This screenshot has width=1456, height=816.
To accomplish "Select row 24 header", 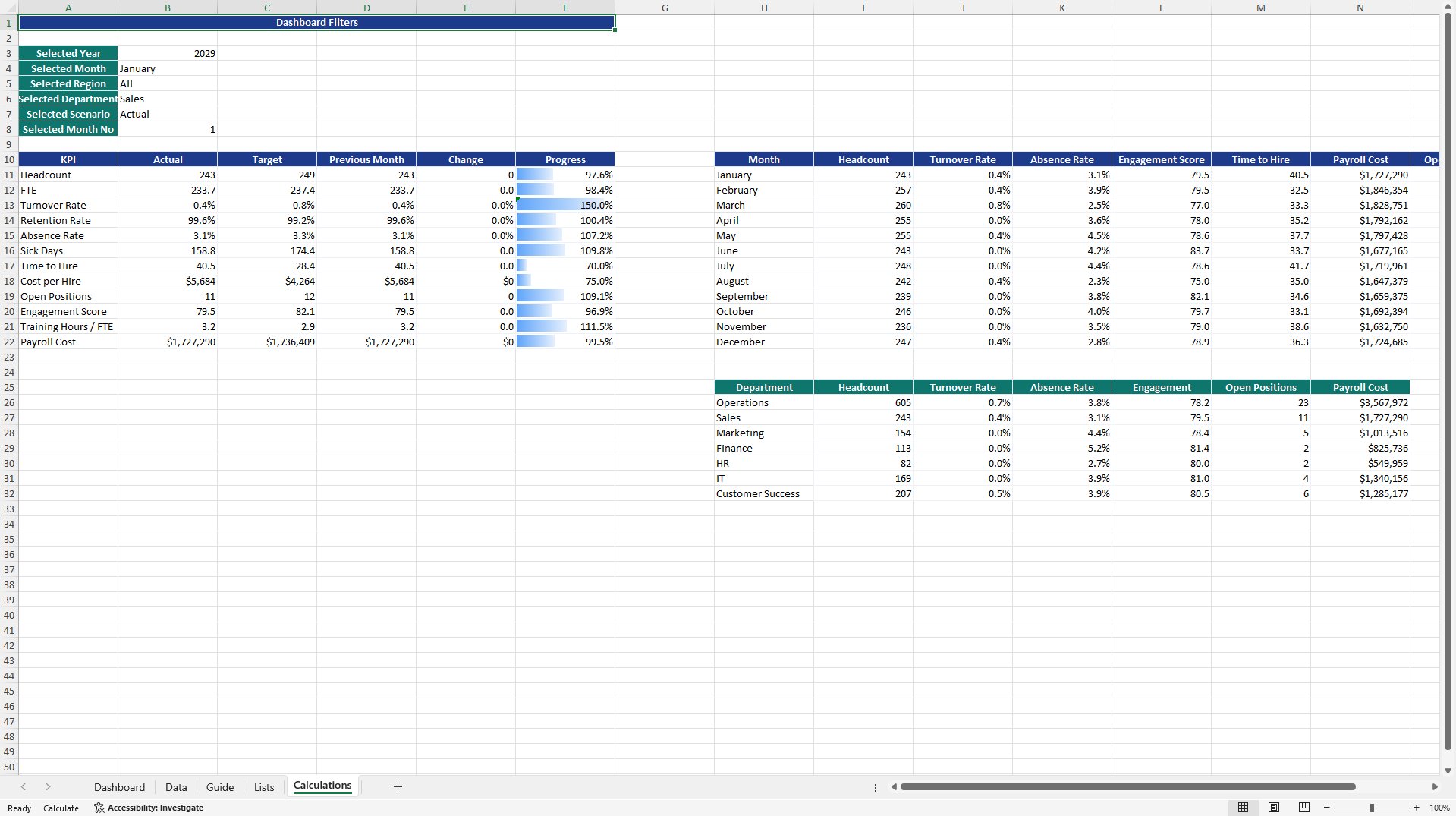I will [x=9, y=372].
